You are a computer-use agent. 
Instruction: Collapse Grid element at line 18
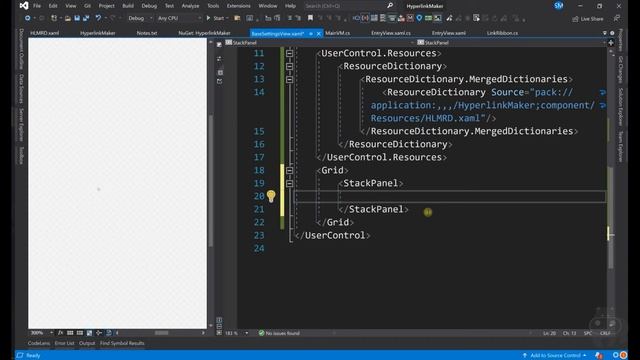click(289, 170)
